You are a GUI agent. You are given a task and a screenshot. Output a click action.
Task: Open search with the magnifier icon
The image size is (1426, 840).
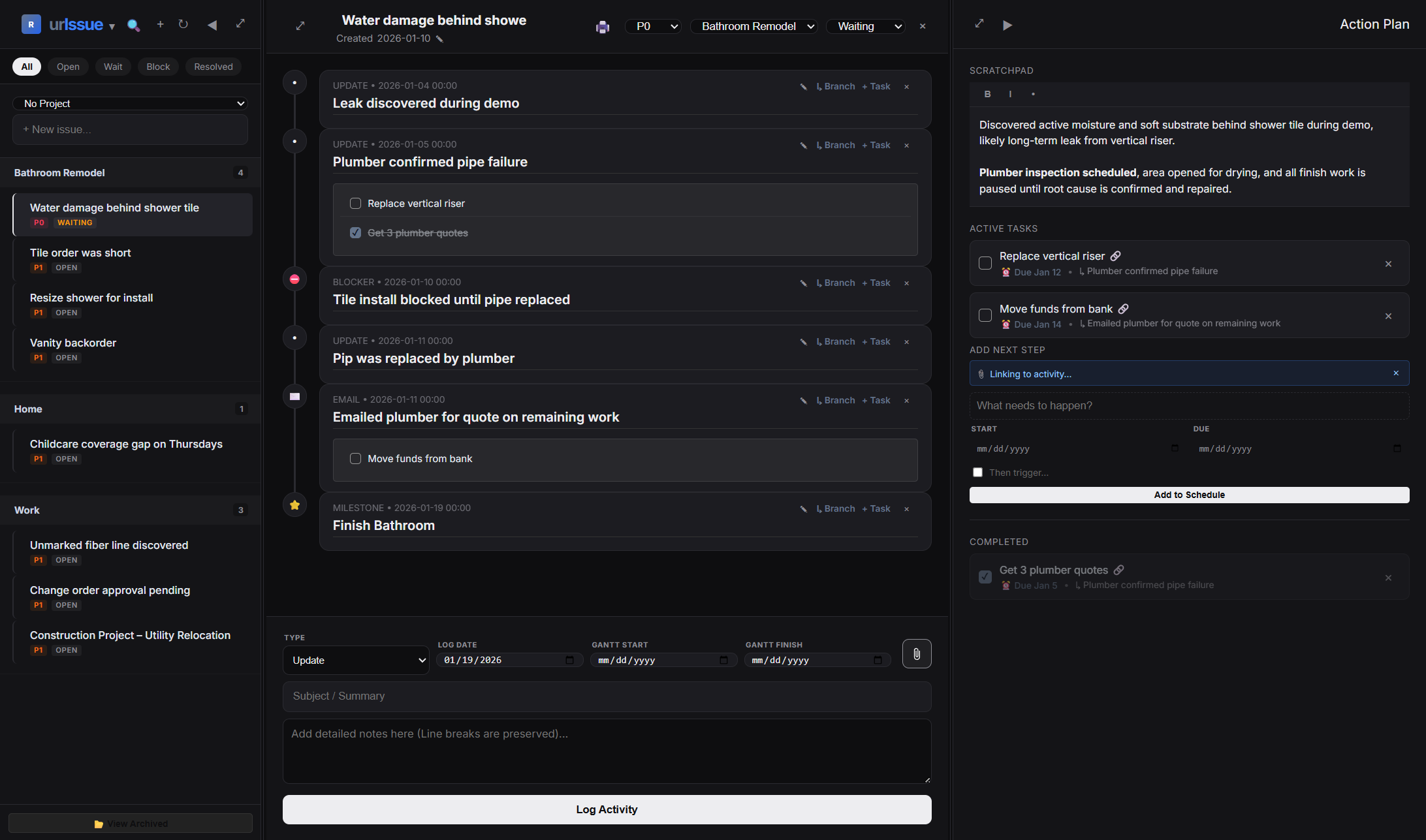(x=134, y=25)
